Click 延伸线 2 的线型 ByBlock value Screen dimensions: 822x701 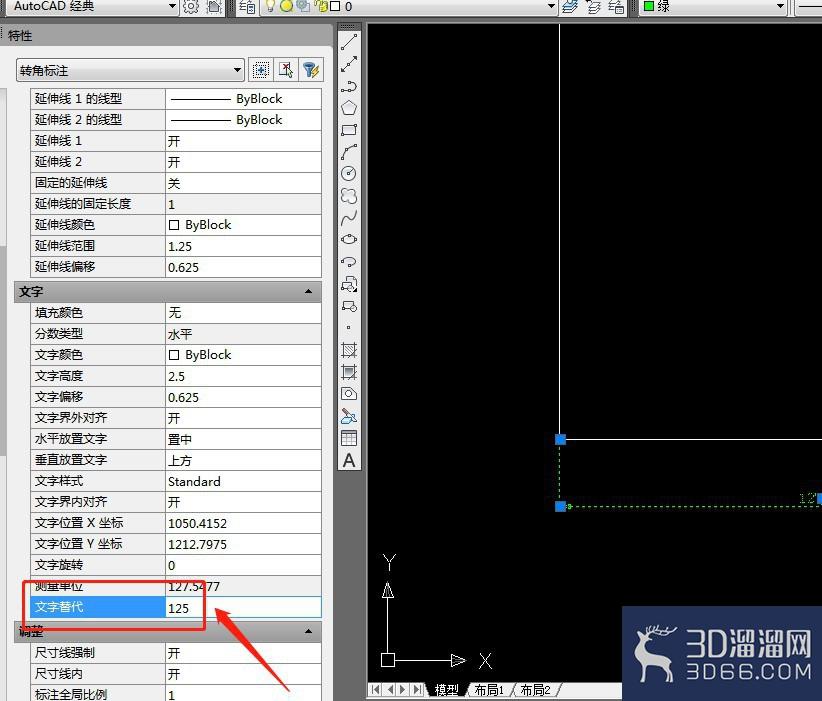click(x=243, y=120)
